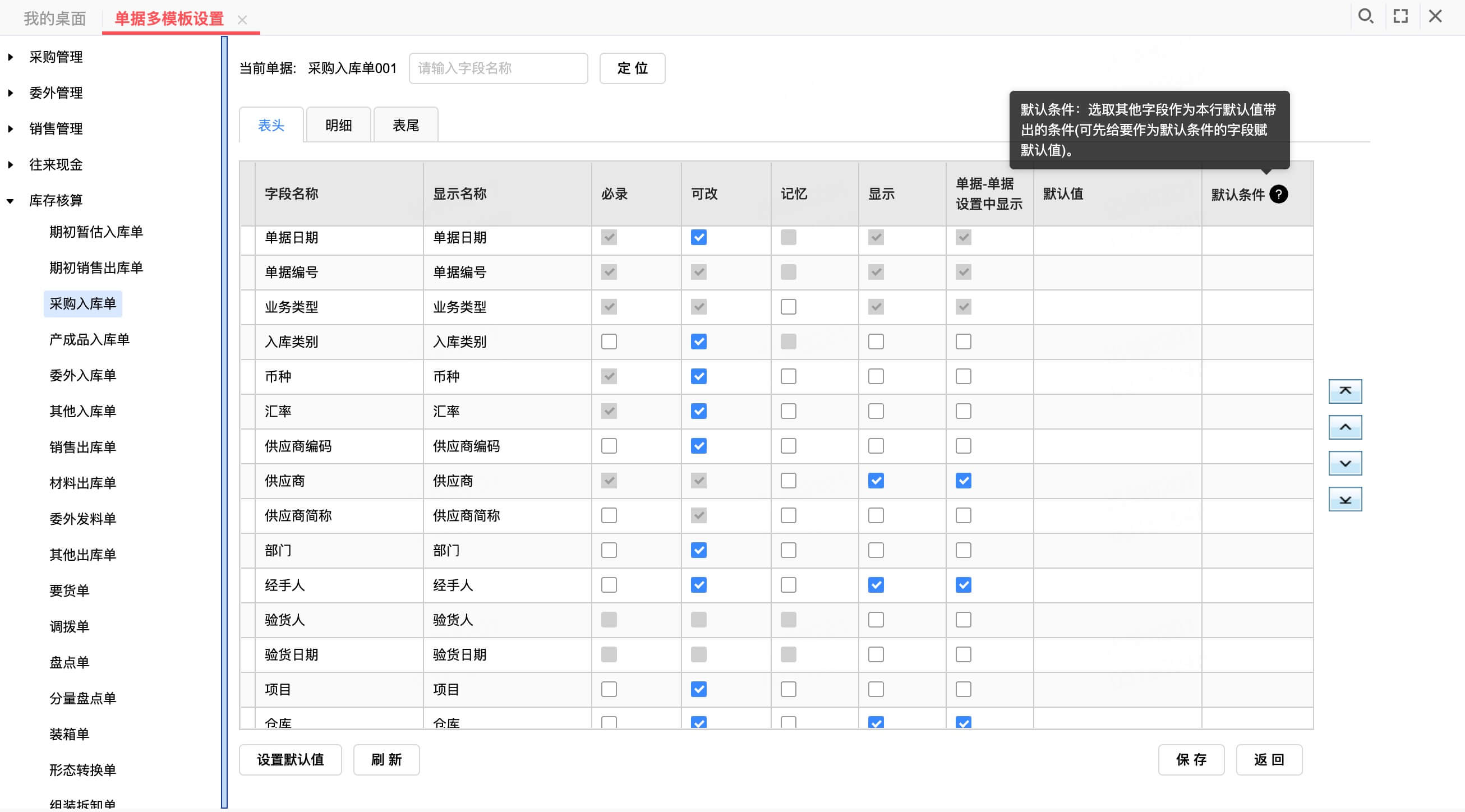This screenshot has width=1465, height=812.
Task: Open 要货单 in sidebar
Action: coord(69,590)
